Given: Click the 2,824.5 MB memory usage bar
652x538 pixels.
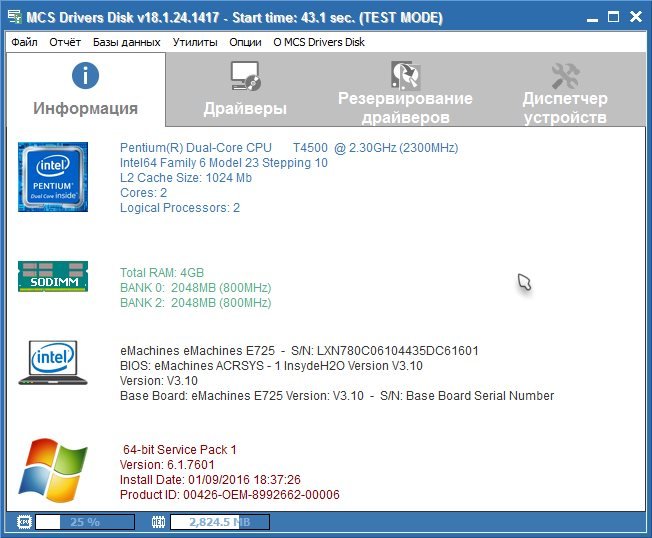Looking at the screenshot, I should click(220, 522).
